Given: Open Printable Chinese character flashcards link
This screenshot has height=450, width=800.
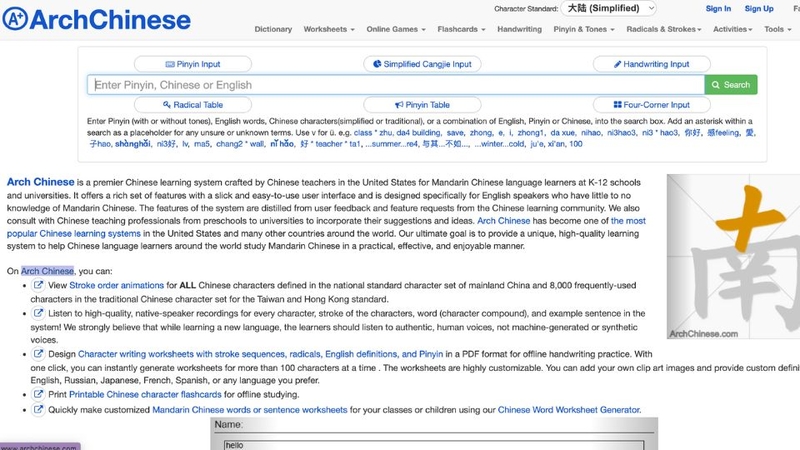Looking at the screenshot, I should [x=145, y=394].
